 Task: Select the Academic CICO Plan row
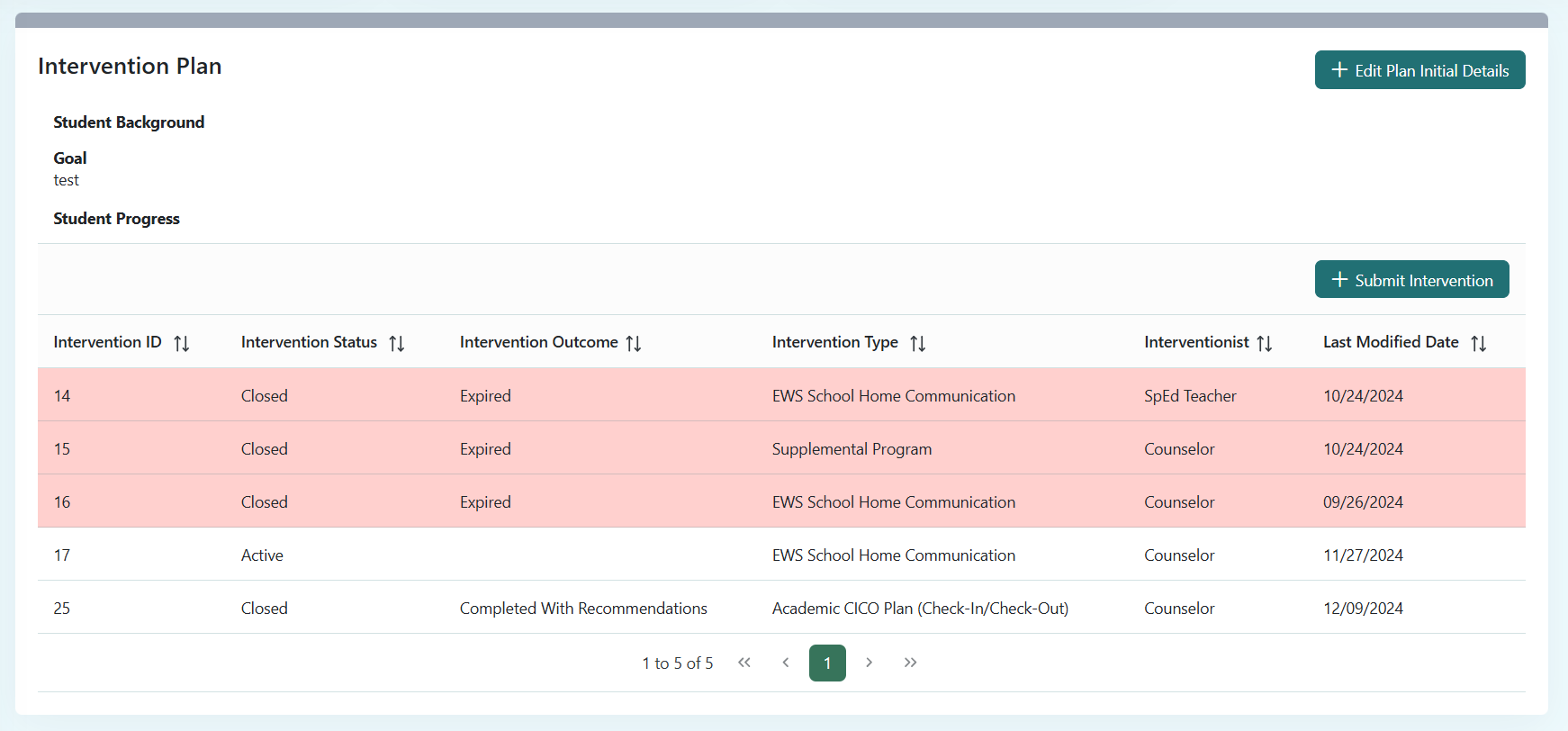point(920,609)
